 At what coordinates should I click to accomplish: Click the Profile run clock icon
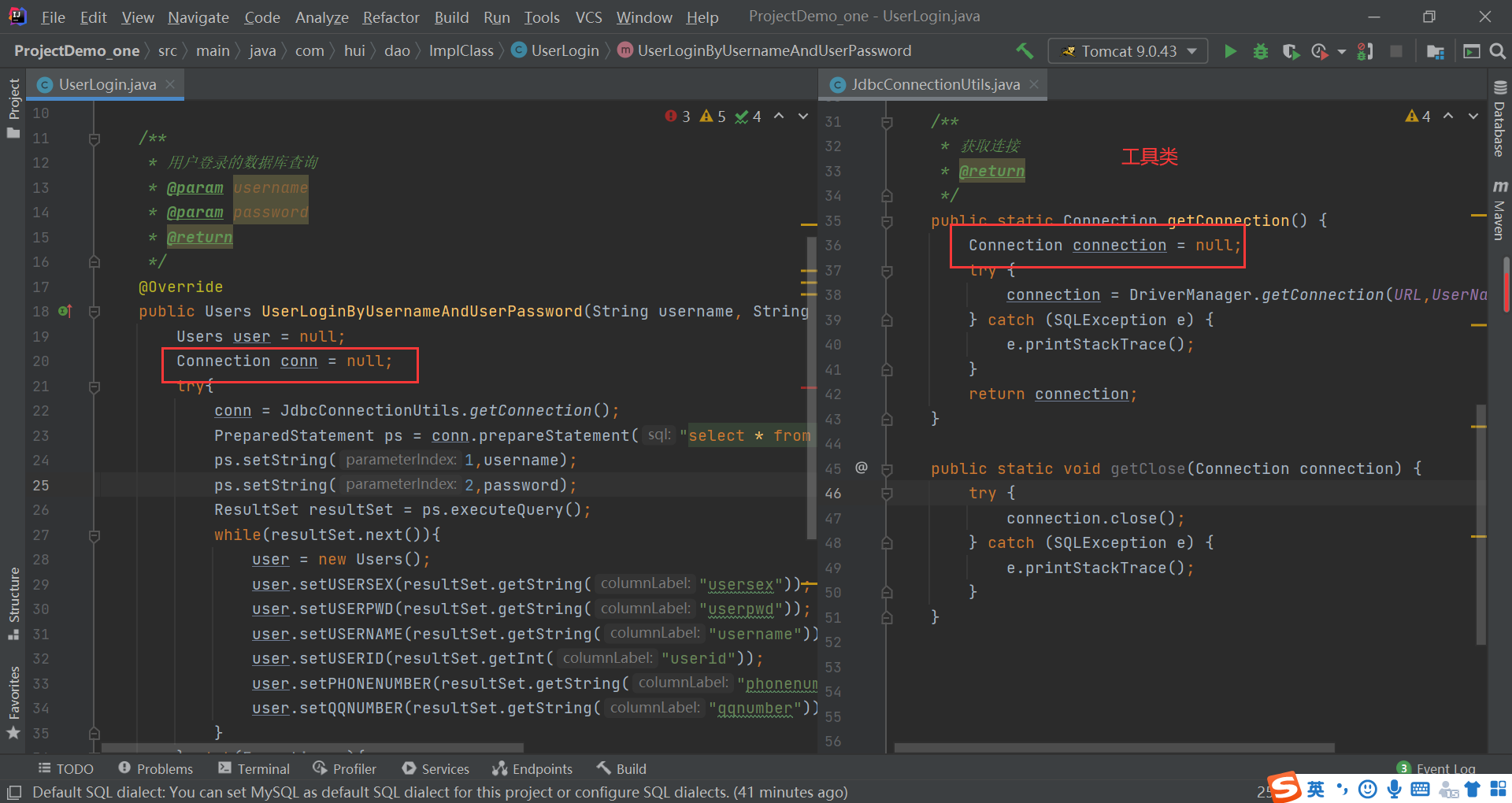coord(1320,51)
